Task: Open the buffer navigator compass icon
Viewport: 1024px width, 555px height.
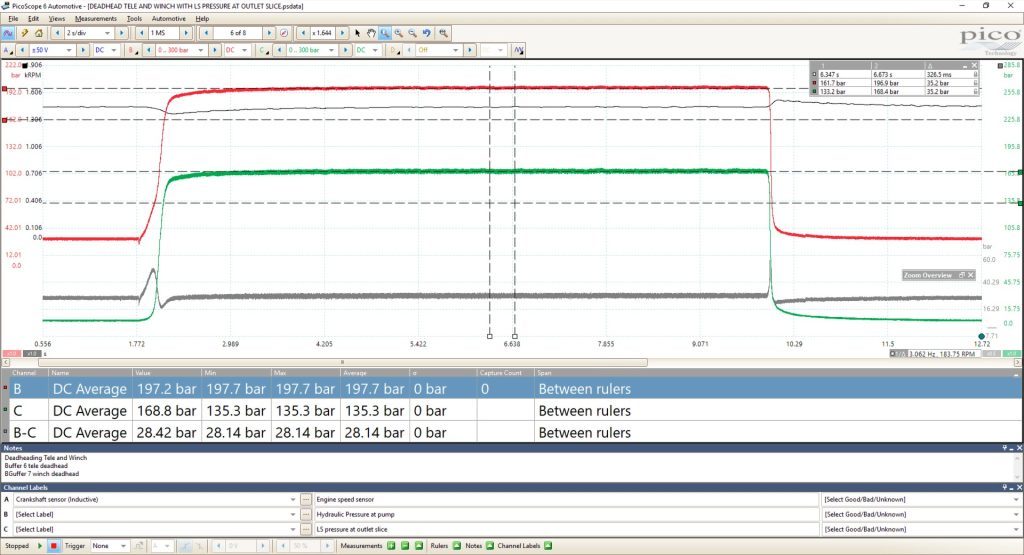Action: [284, 33]
